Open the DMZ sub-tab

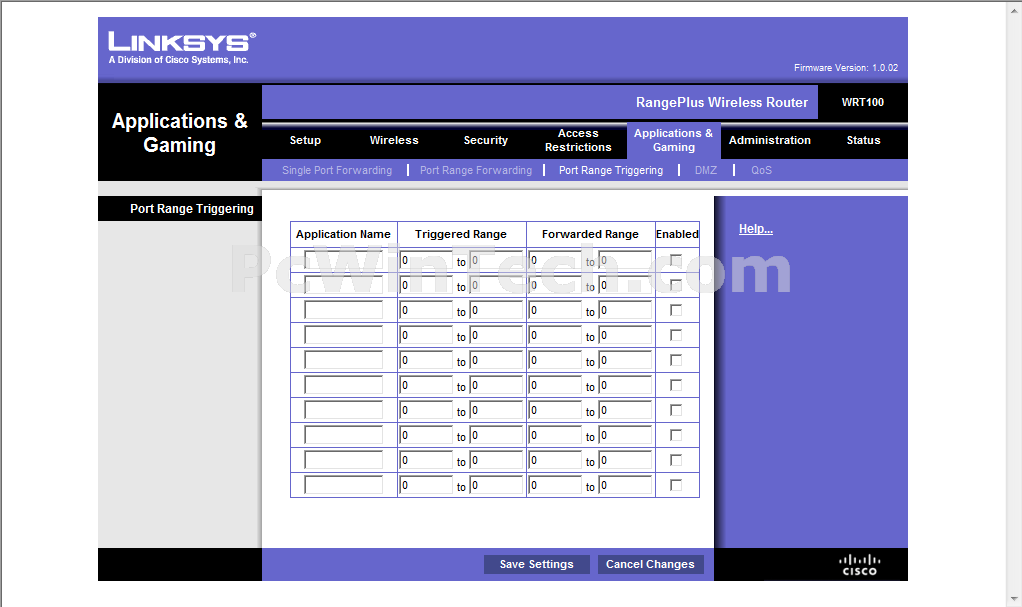pyautogui.click(x=706, y=170)
